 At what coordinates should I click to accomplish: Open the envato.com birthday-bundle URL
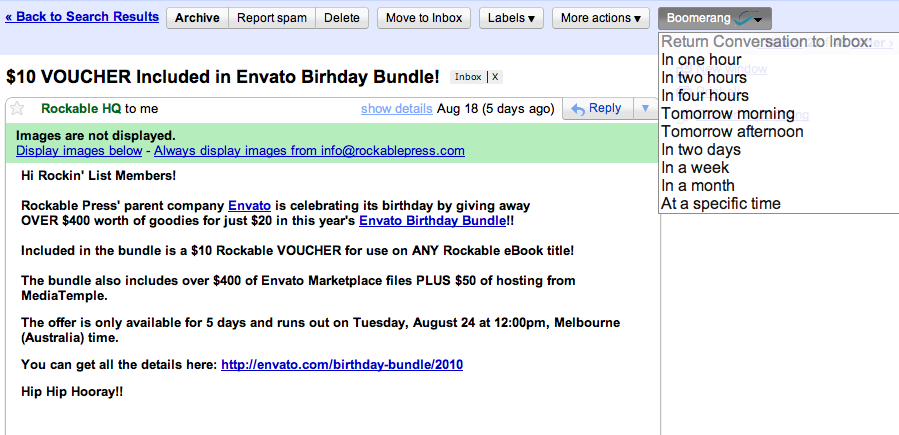341,365
